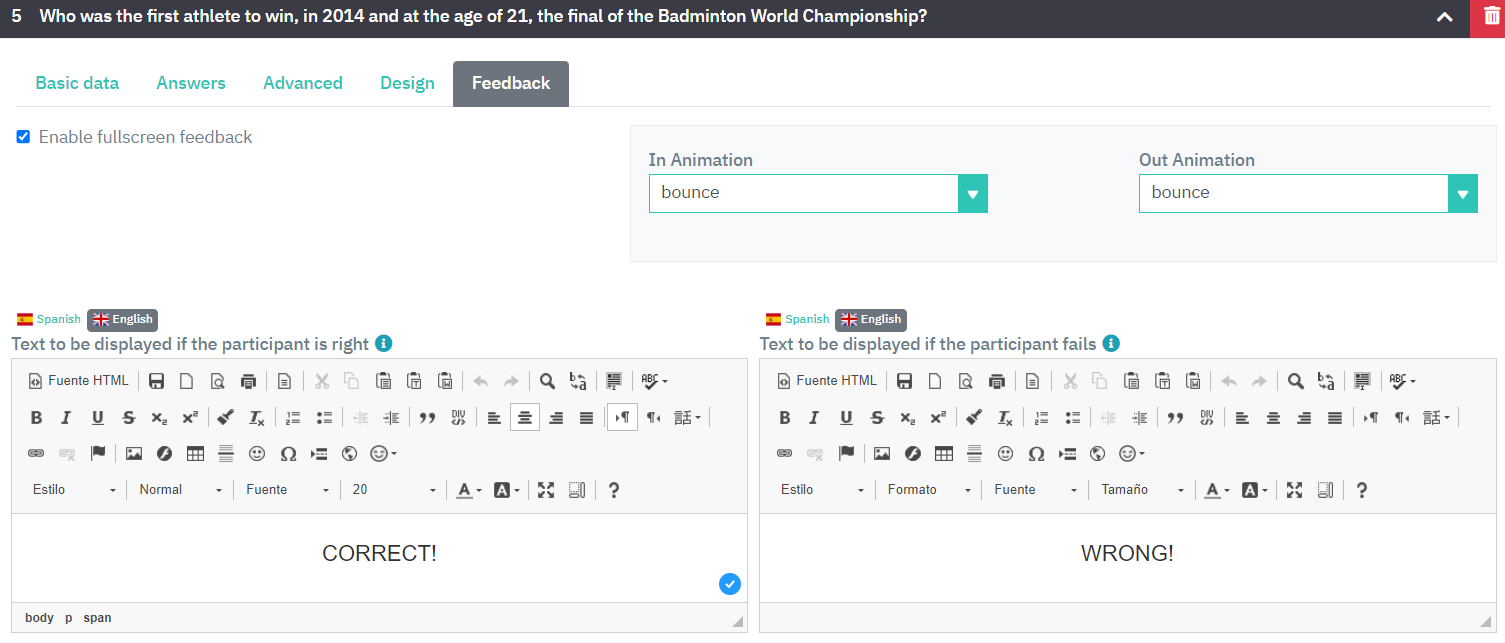Center-align text in the participant-fails editor
The image size is (1505, 643).
click(1273, 418)
